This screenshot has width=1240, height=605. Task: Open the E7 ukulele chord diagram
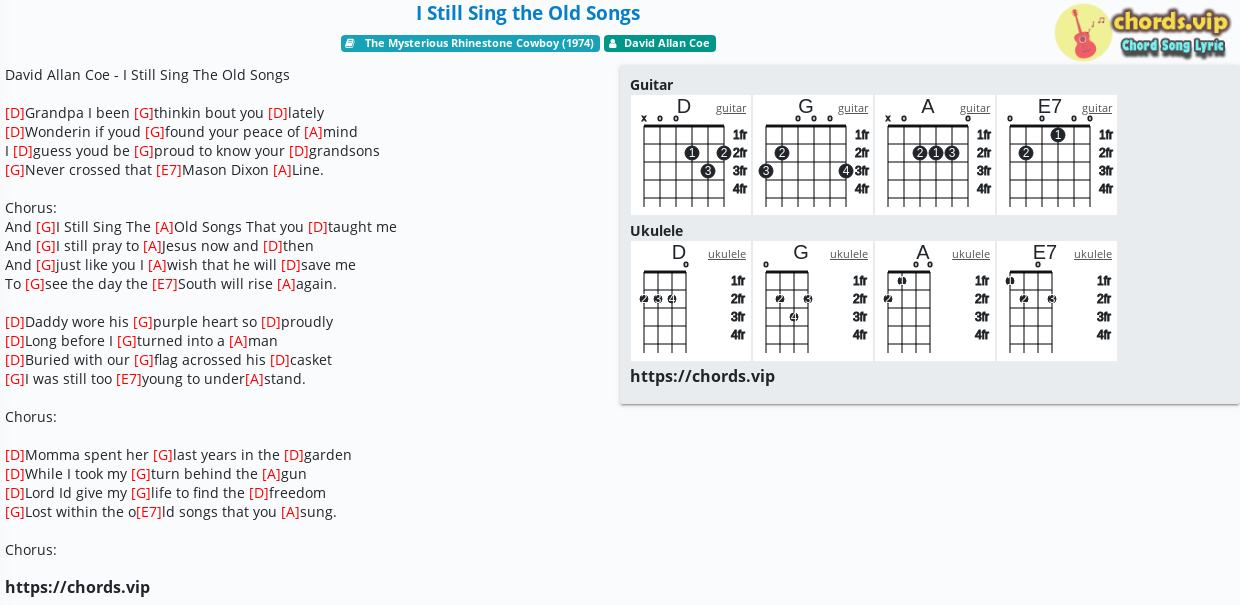coord(1057,301)
